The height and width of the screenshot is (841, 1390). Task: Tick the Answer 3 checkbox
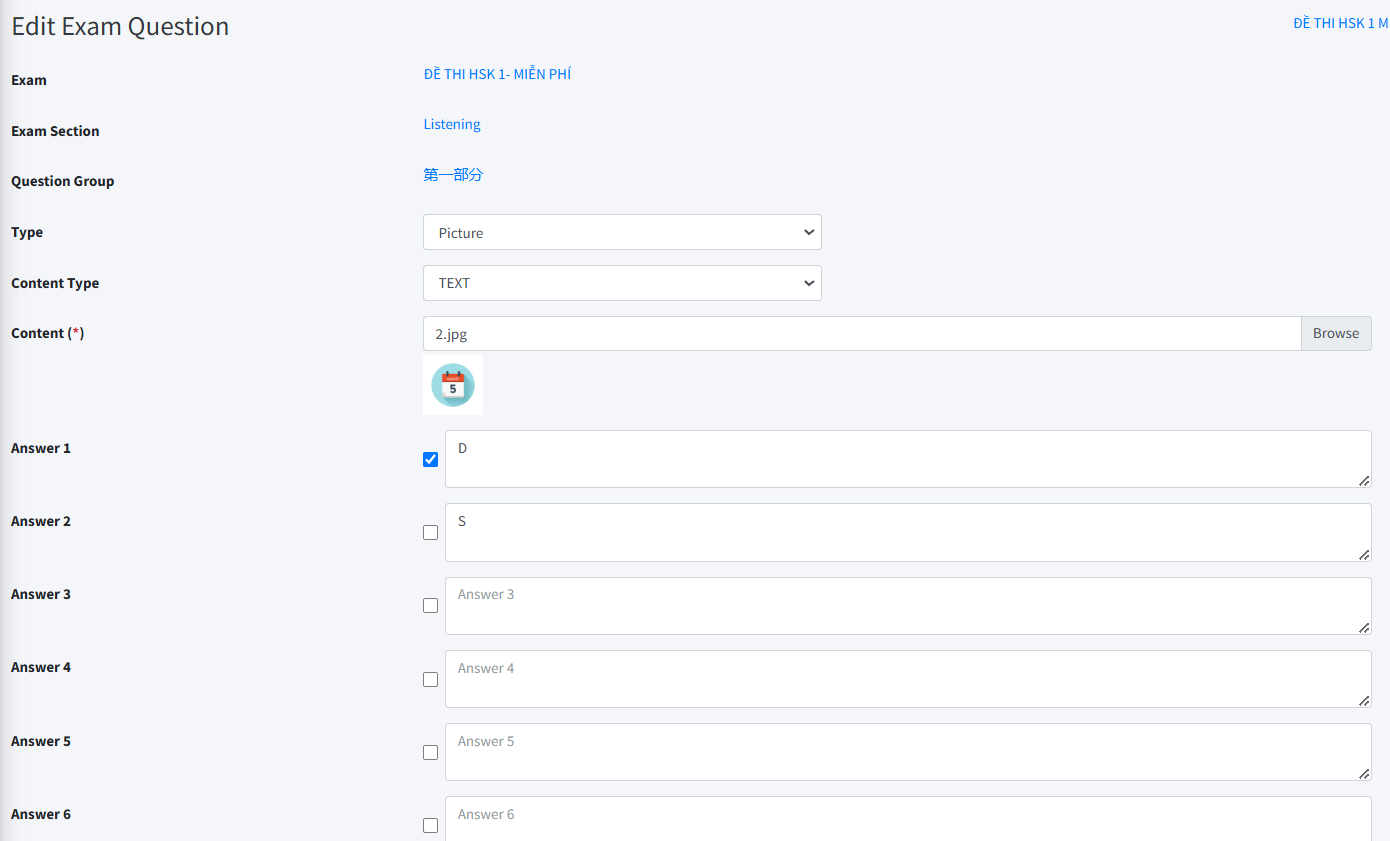click(x=430, y=606)
